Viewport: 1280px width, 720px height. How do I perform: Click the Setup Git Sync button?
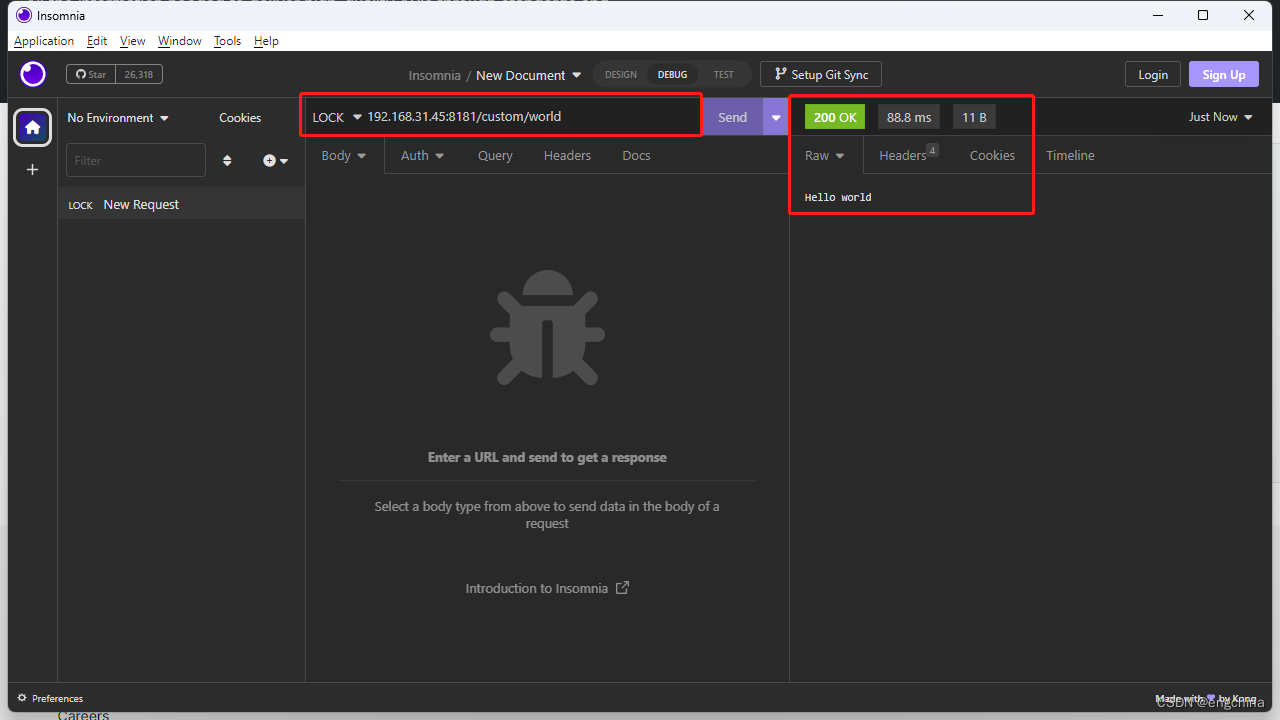coord(821,74)
